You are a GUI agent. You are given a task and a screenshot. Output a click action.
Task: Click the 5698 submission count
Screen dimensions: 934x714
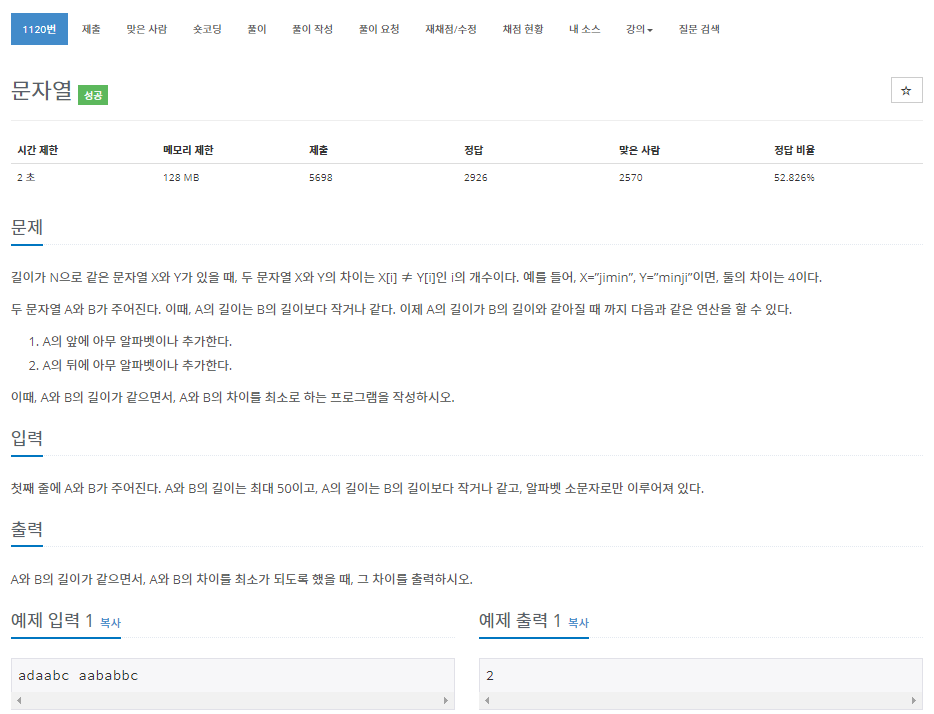pos(320,177)
